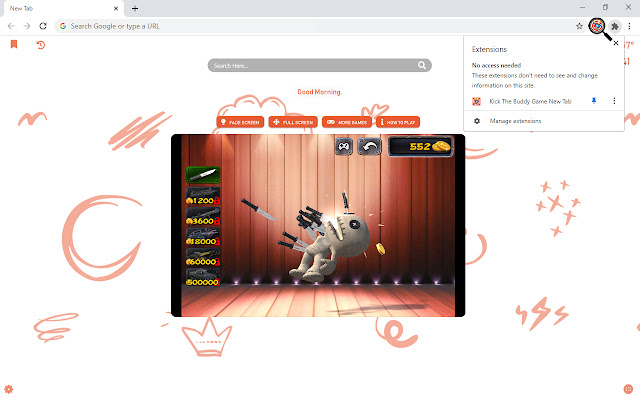Viewport: 640px width, 400px height.
Task: Open the Extensions puzzle piece icon
Action: point(615,27)
